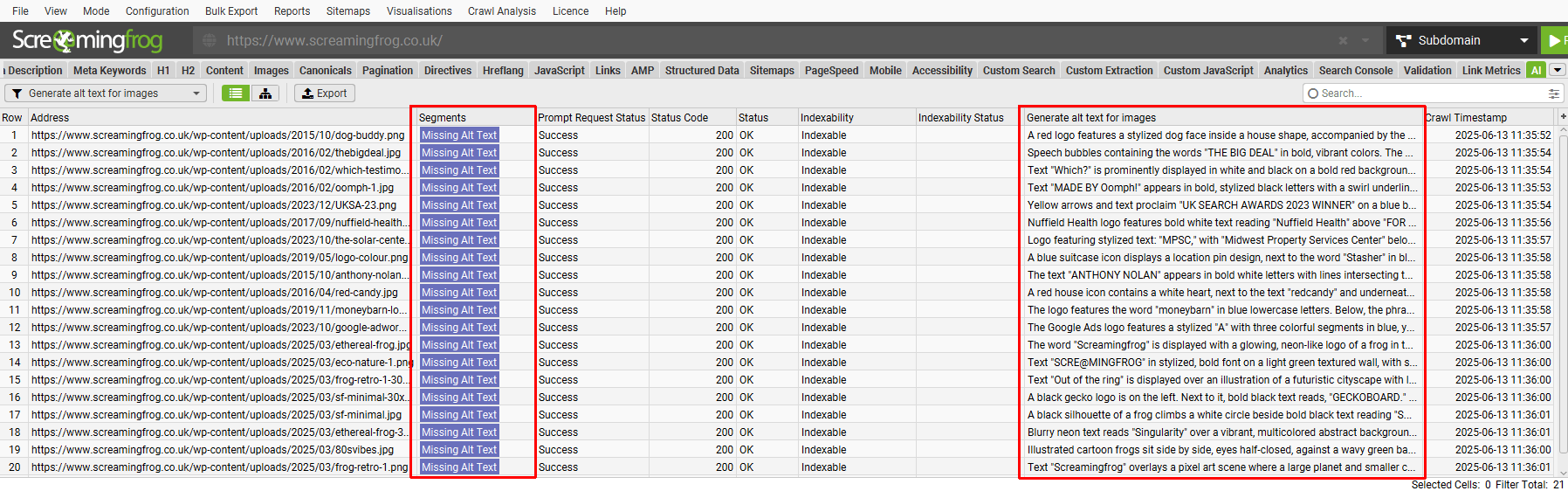Viewport: 1568px width, 491px height.
Task: Switch to the Analytics tab
Action: click(x=1286, y=71)
